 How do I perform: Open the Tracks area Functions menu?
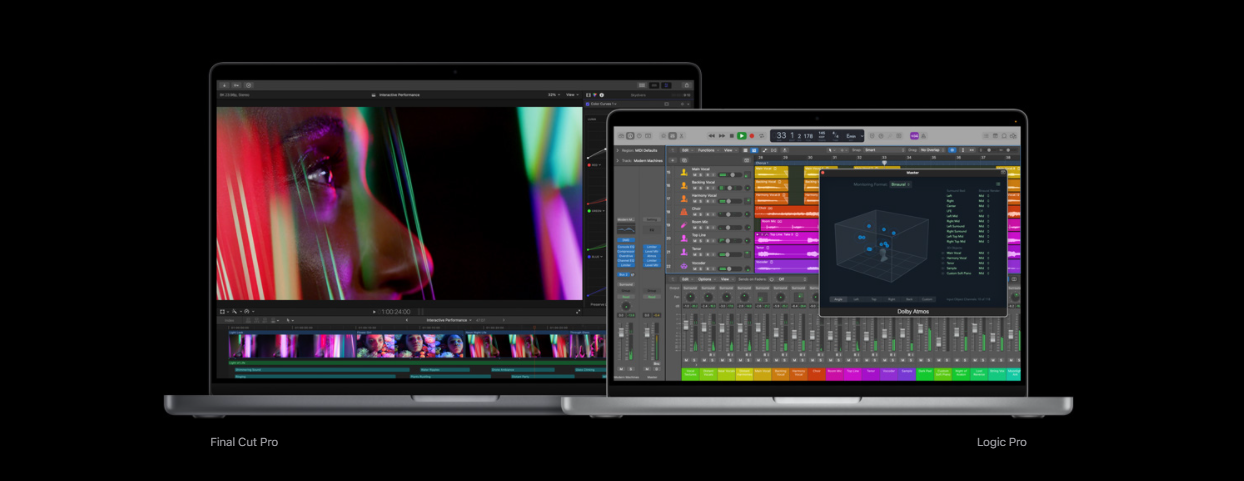707,150
